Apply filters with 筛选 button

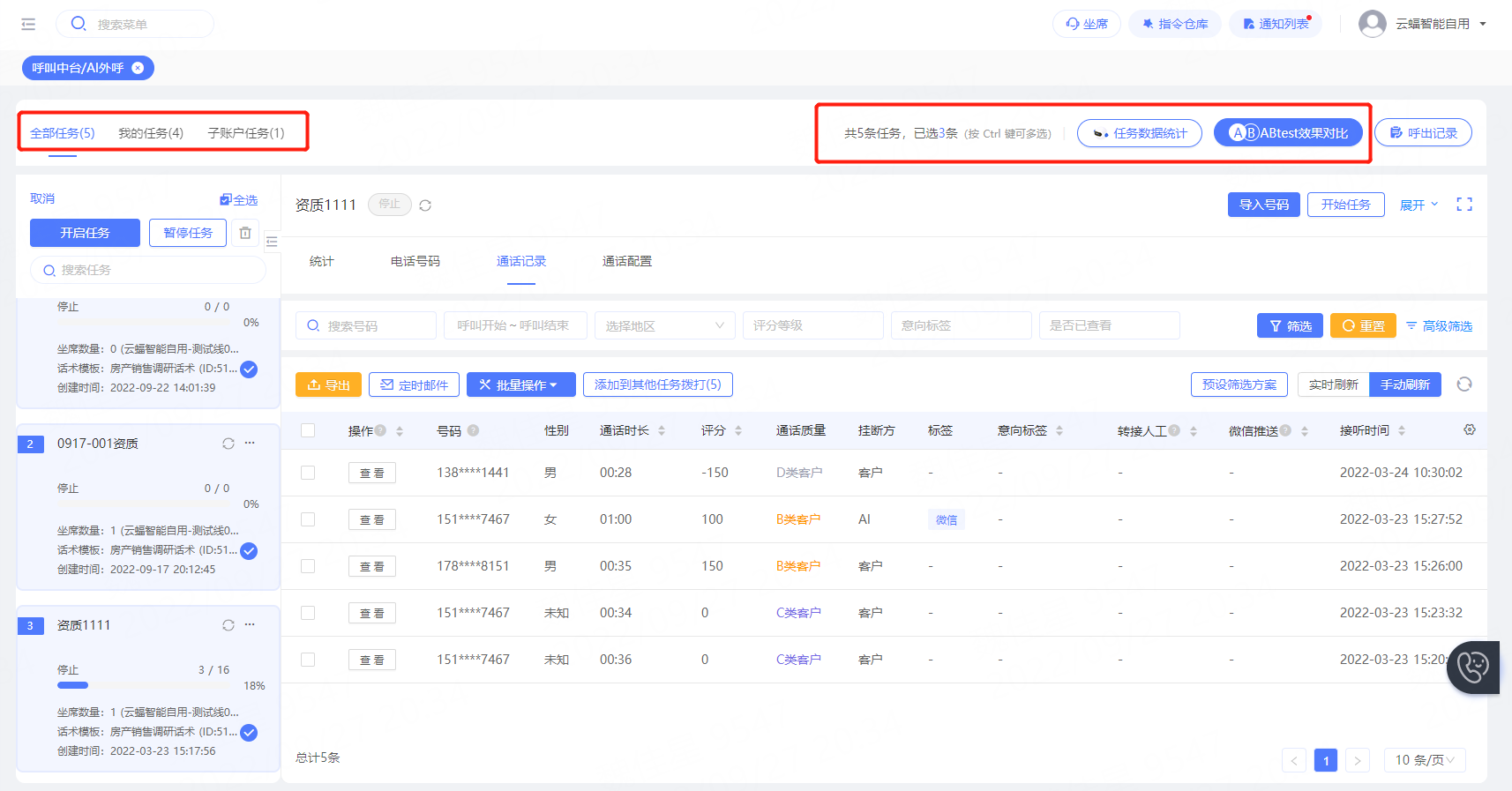pyautogui.click(x=1291, y=325)
